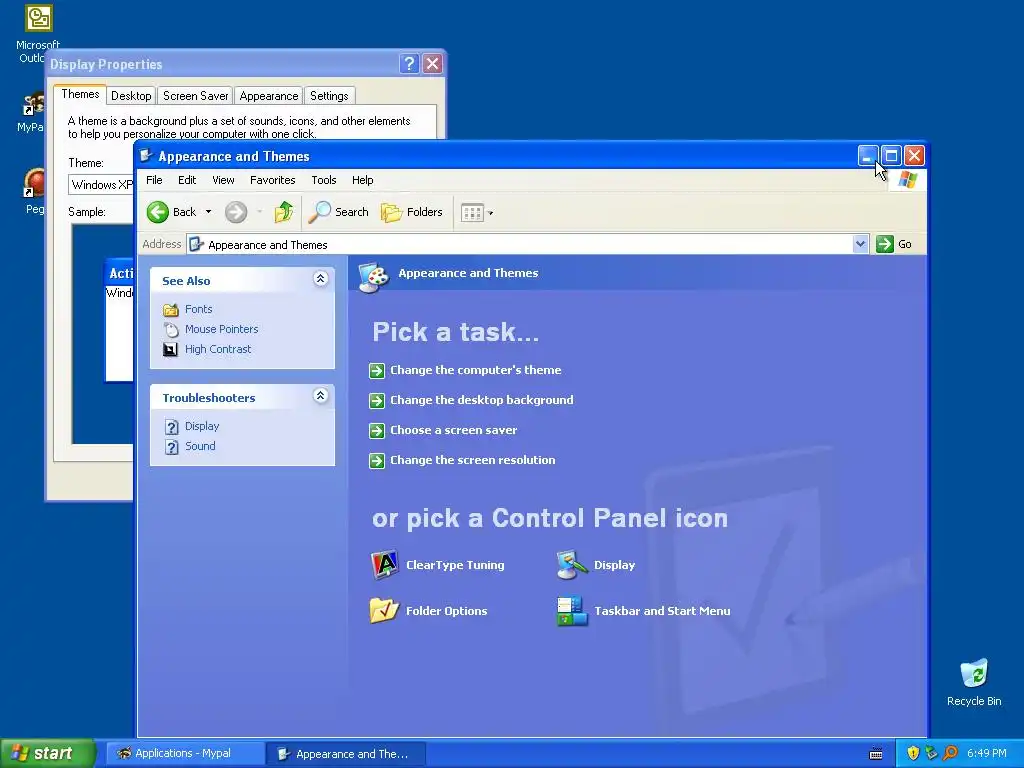
Task: Click the magnifier tray icon
Action: point(950,754)
